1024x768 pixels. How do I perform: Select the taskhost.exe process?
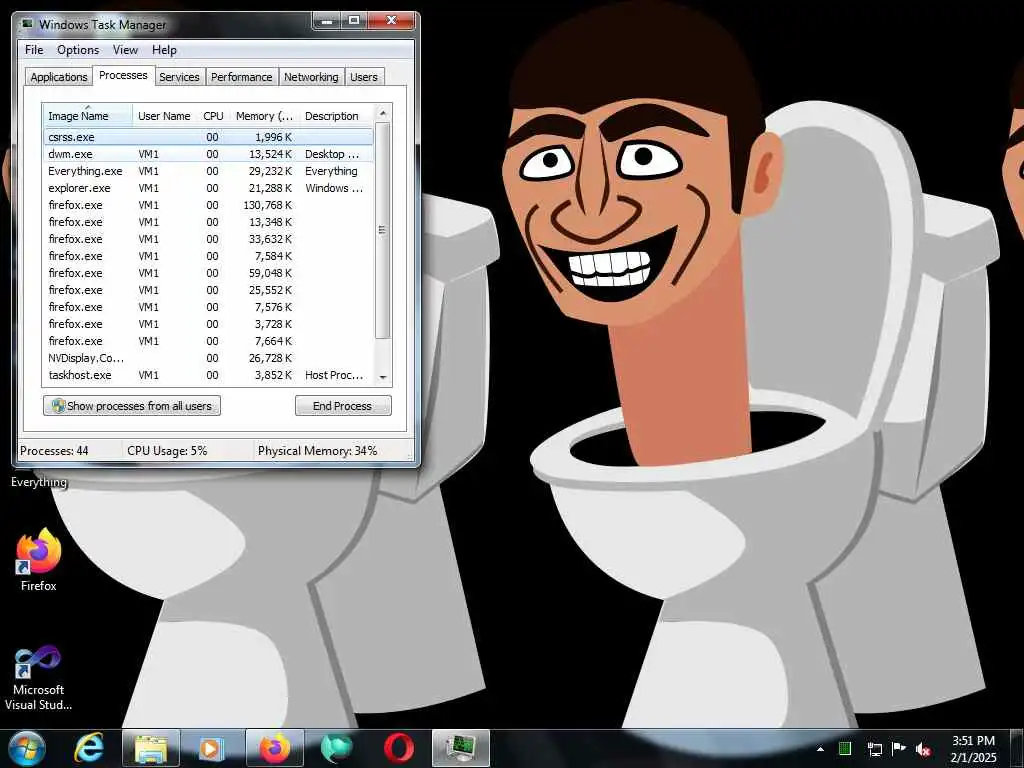(208, 375)
